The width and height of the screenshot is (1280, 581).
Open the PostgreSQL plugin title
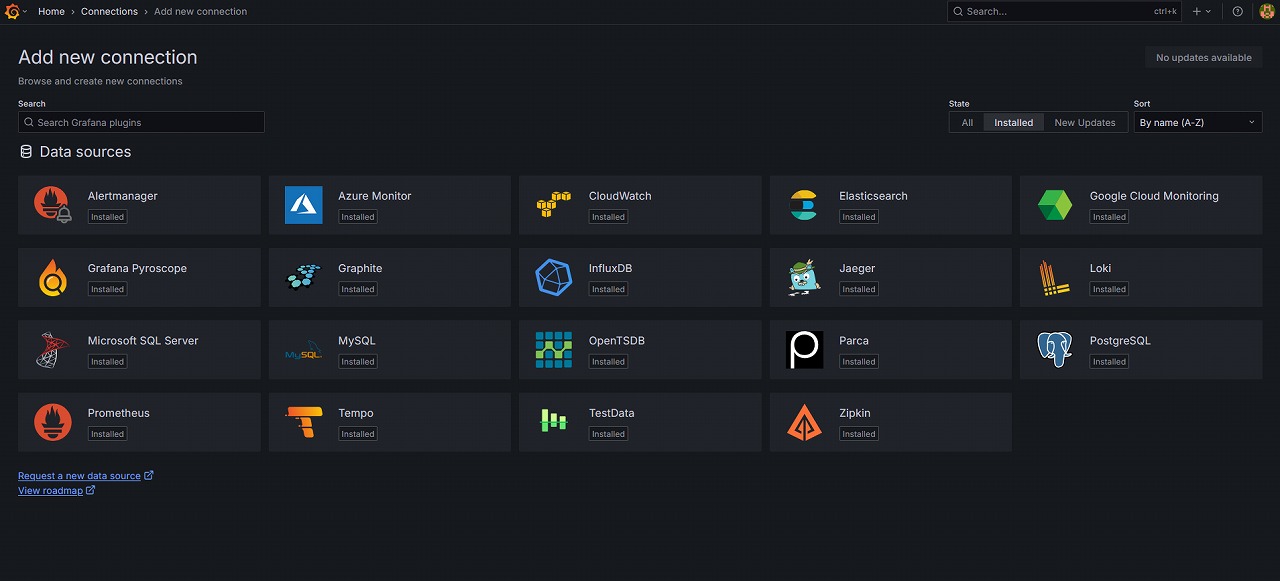(1120, 341)
